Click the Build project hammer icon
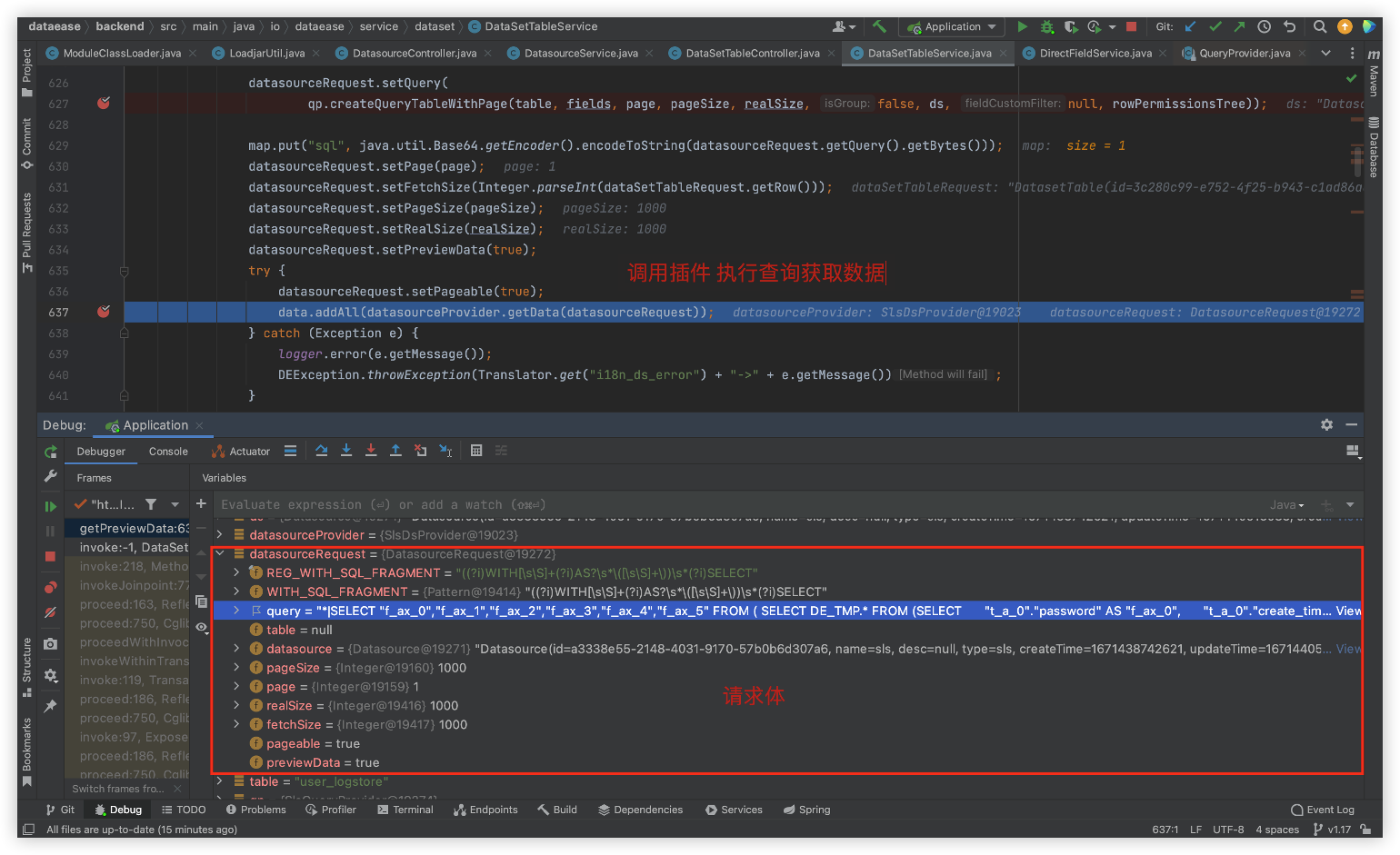Viewport: 1400px width, 855px height. point(879,26)
